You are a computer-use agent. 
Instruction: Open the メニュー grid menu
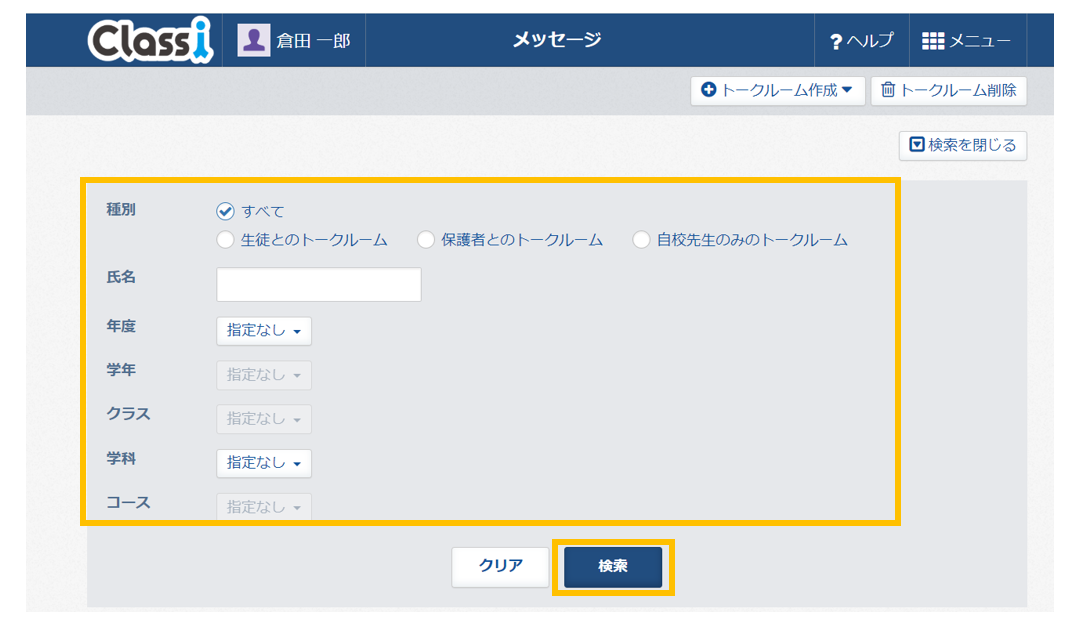tap(966, 41)
